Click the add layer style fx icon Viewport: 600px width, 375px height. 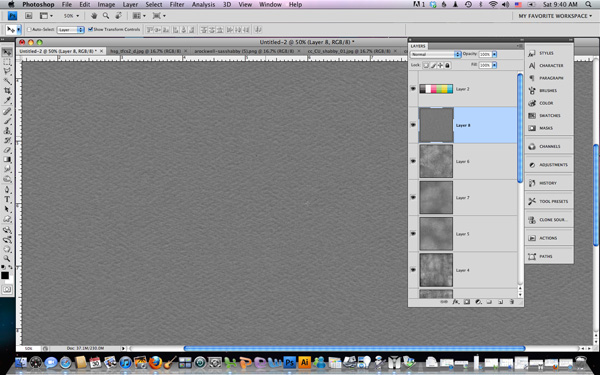pyautogui.click(x=455, y=302)
